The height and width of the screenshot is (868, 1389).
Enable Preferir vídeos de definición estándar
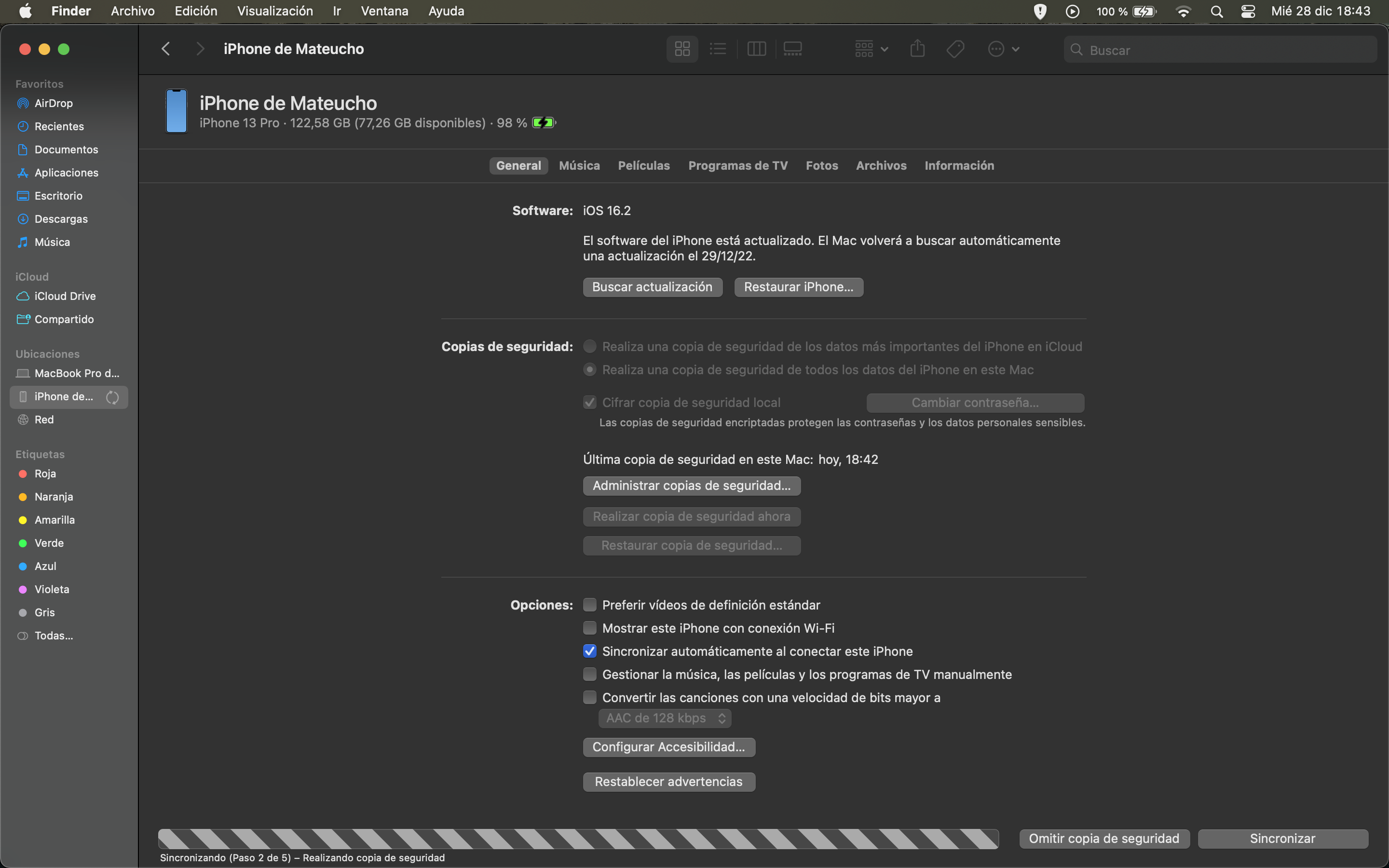coord(589,605)
